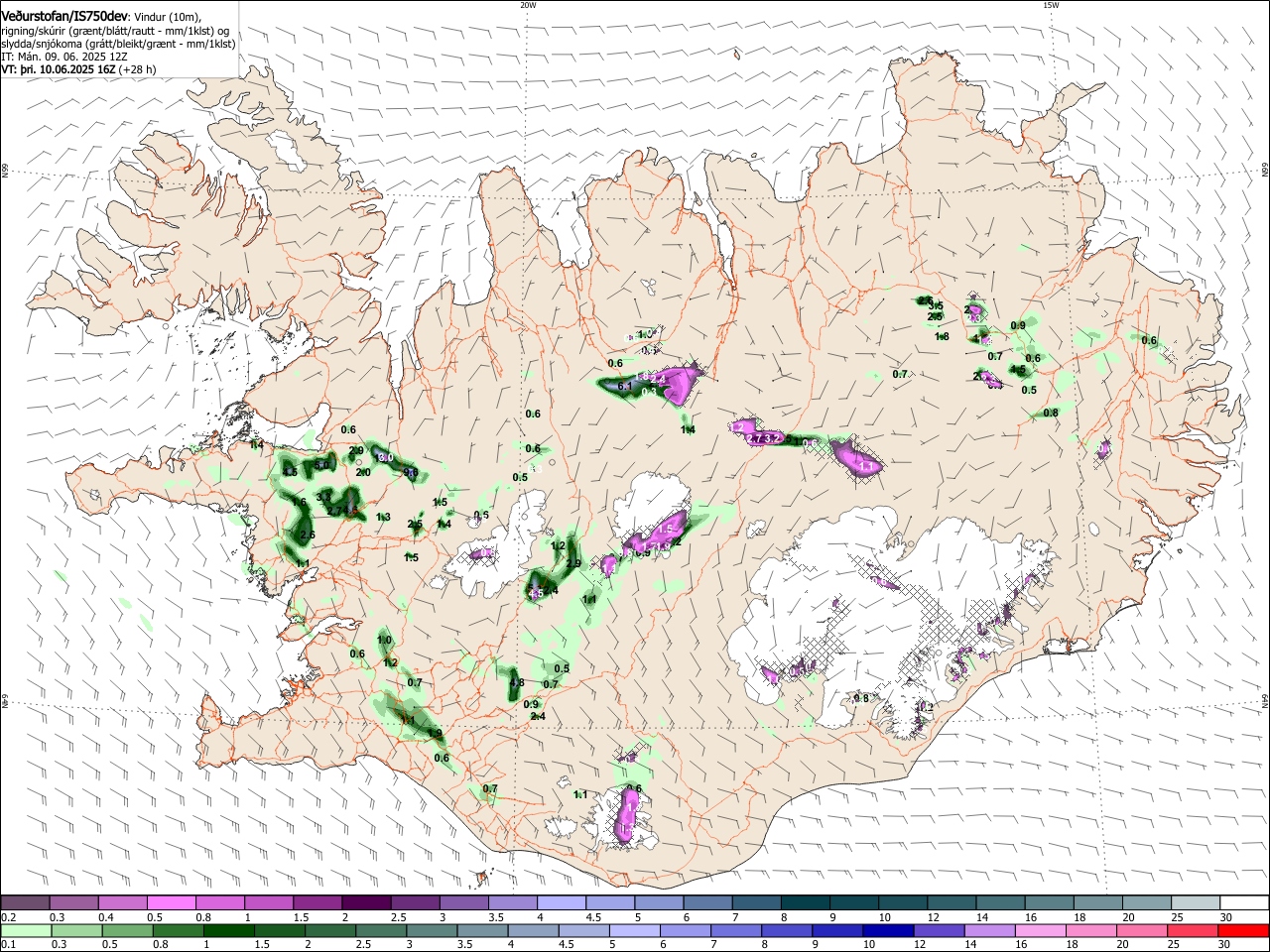Click the light lavender 4–4.5 swatch, top legend
The image size is (1270, 952).
pos(562,903)
